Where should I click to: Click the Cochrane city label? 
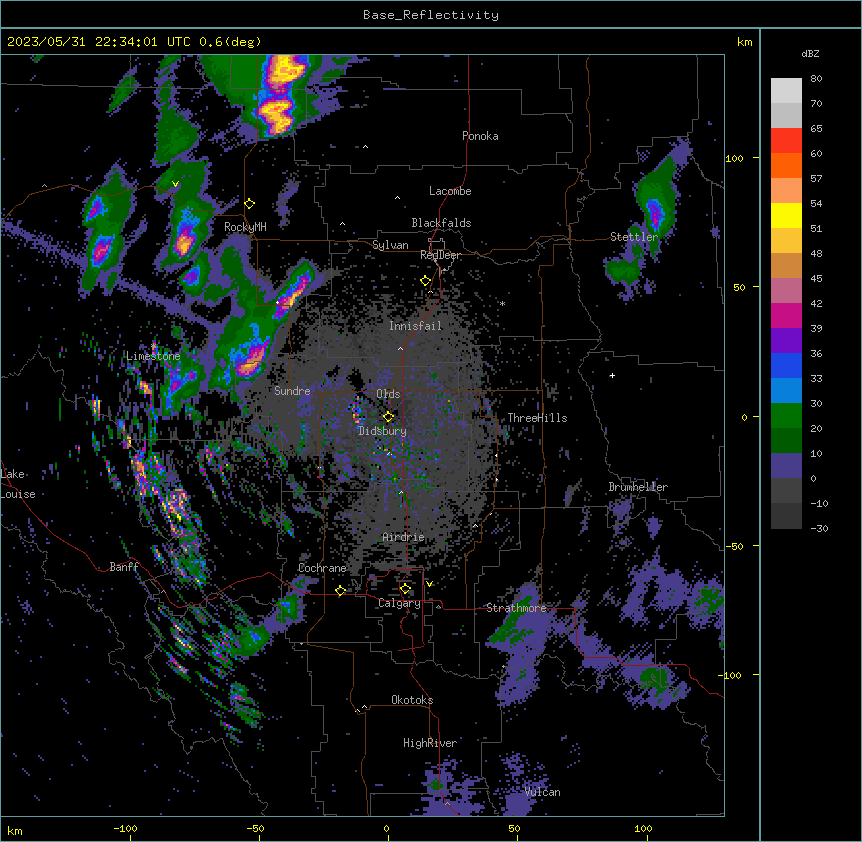(322, 568)
